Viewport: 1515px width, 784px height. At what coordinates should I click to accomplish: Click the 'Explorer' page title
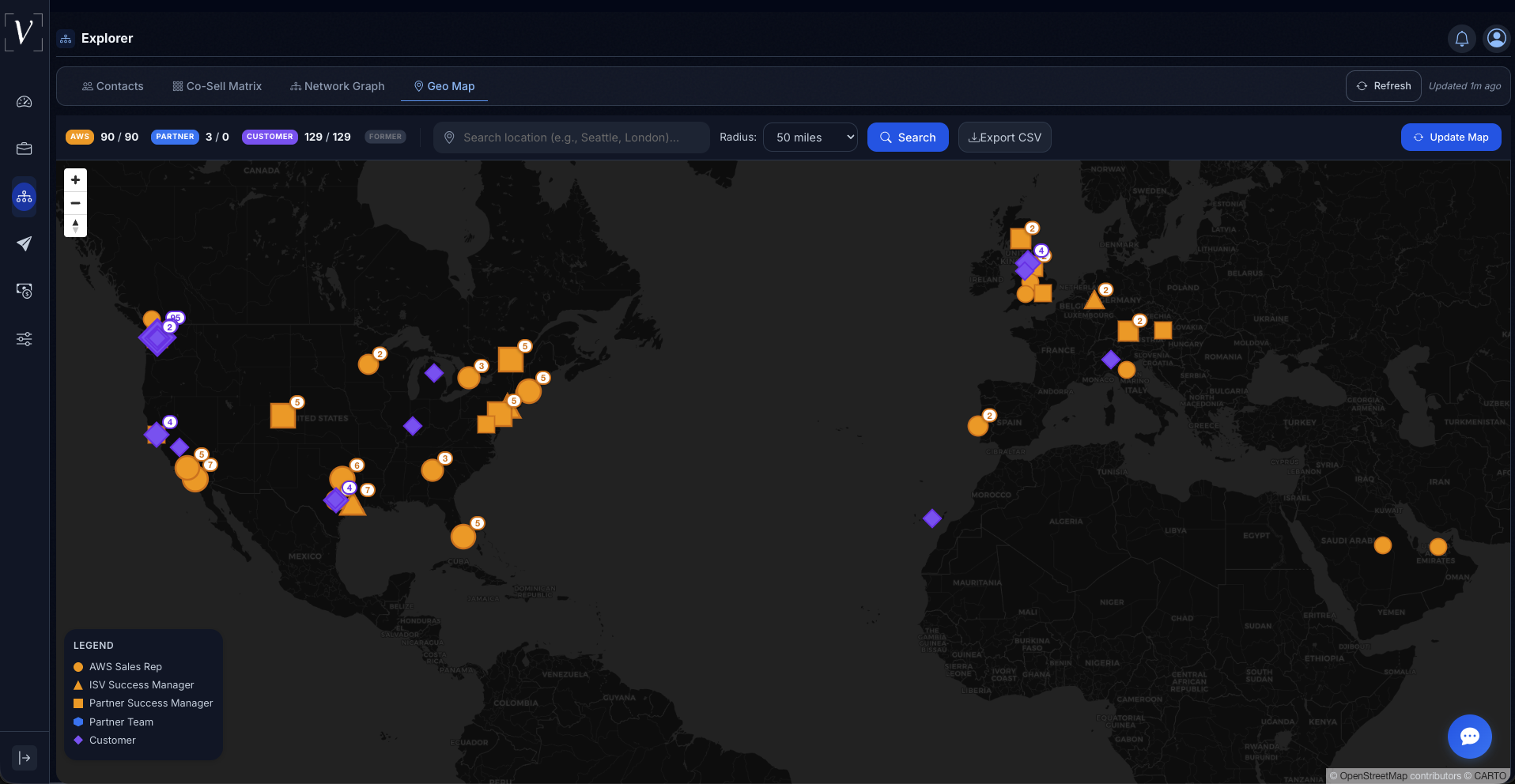pos(107,38)
